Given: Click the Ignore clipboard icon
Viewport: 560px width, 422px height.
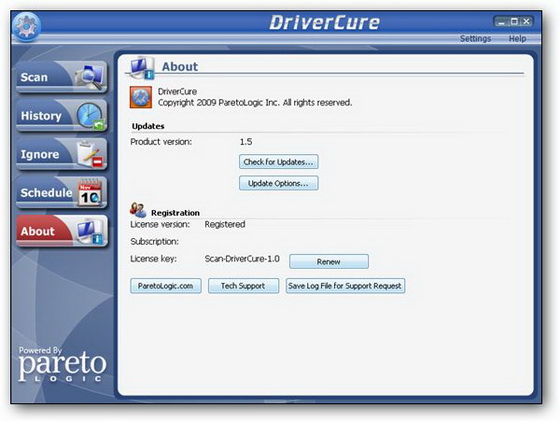Looking at the screenshot, I should 90,154.
